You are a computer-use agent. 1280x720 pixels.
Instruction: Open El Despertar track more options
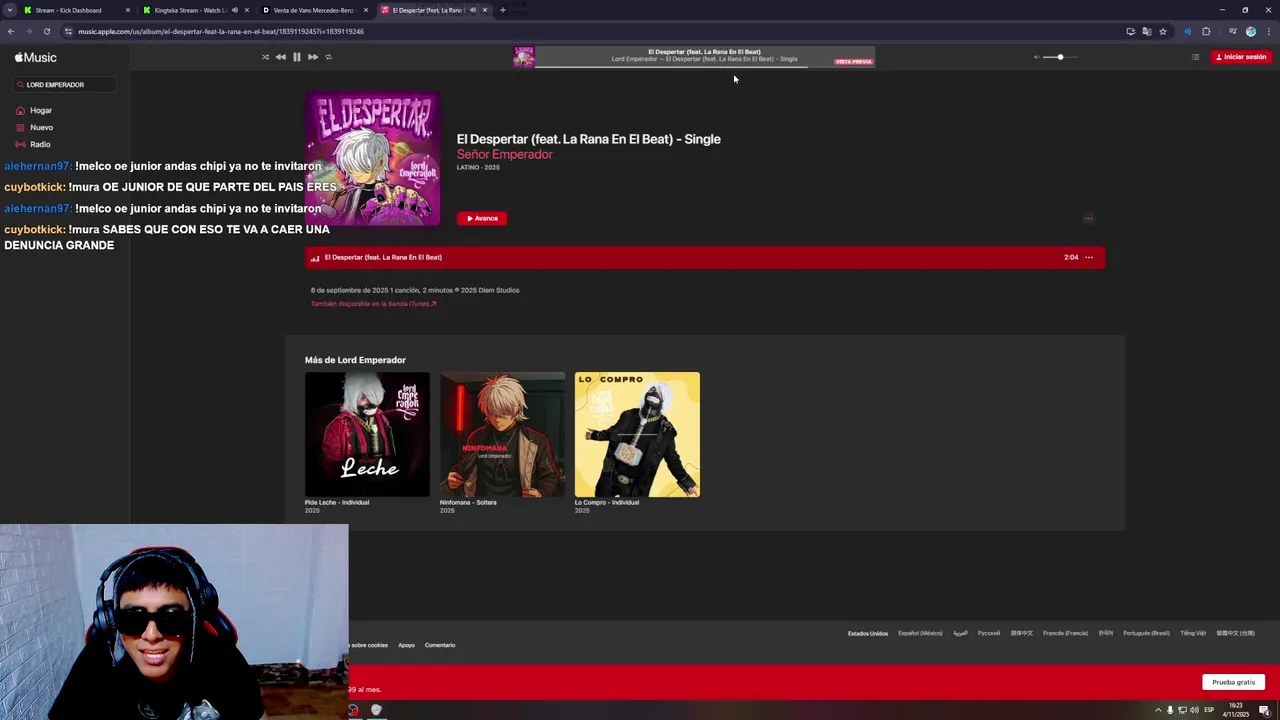[1089, 257]
